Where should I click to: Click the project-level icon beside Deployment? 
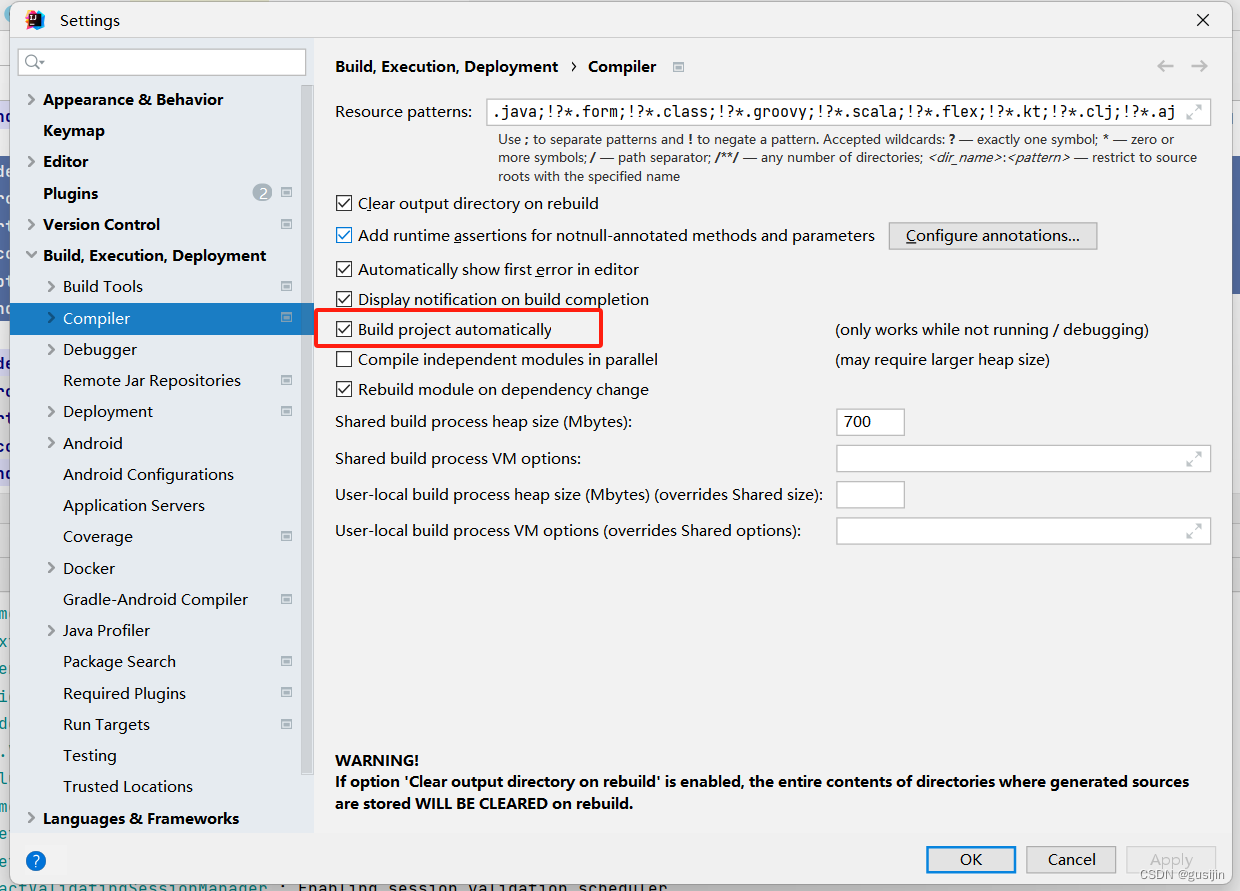(x=287, y=411)
